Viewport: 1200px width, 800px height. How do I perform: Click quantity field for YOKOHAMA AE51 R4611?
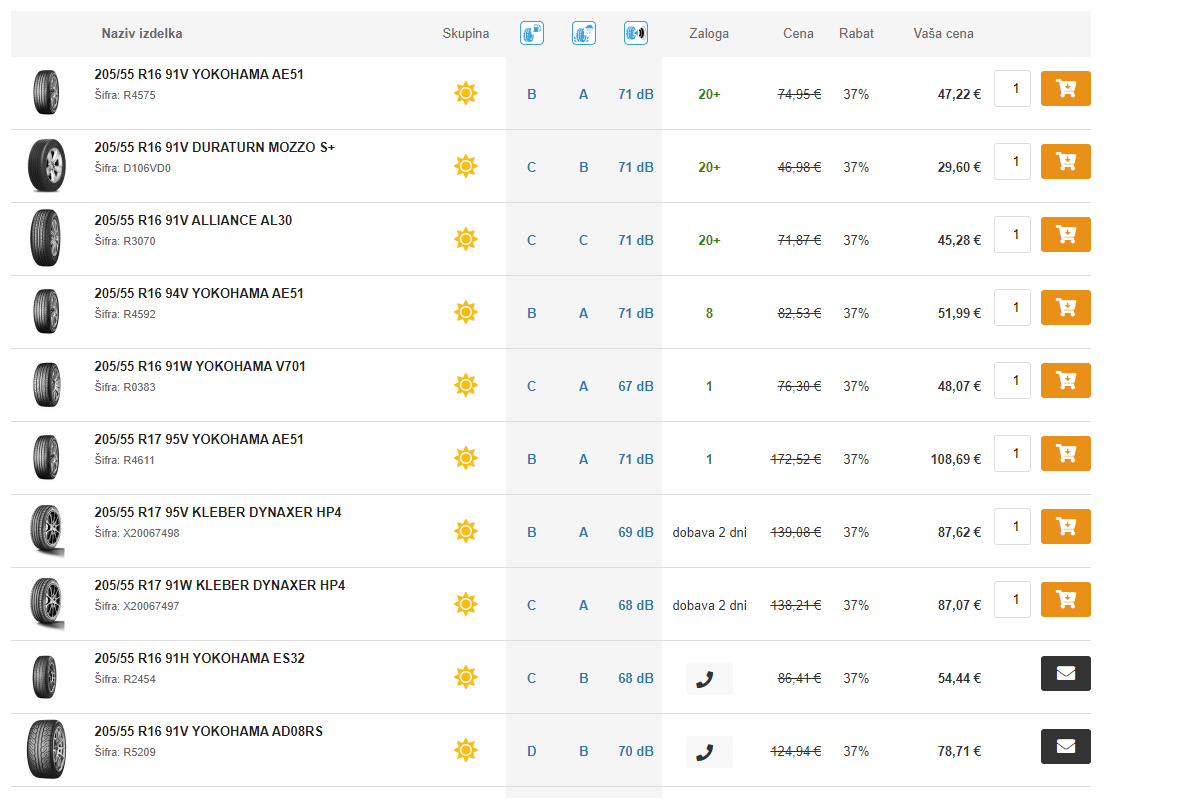pyautogui.click(x=1012, y=453)
